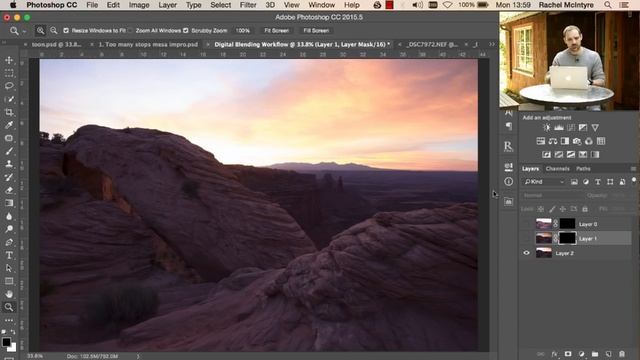Open the Image menu

(x=139, y=5)
